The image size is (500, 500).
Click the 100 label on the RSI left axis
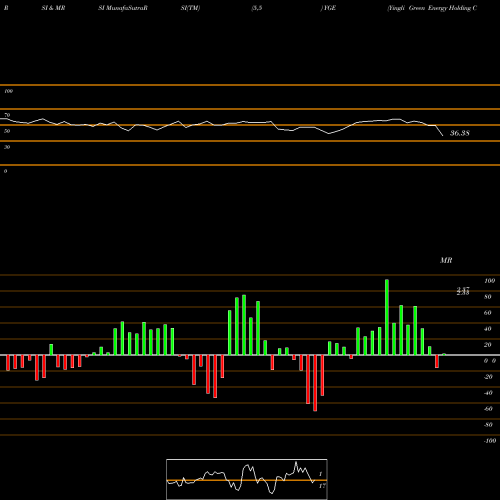[x=8, y=91]
